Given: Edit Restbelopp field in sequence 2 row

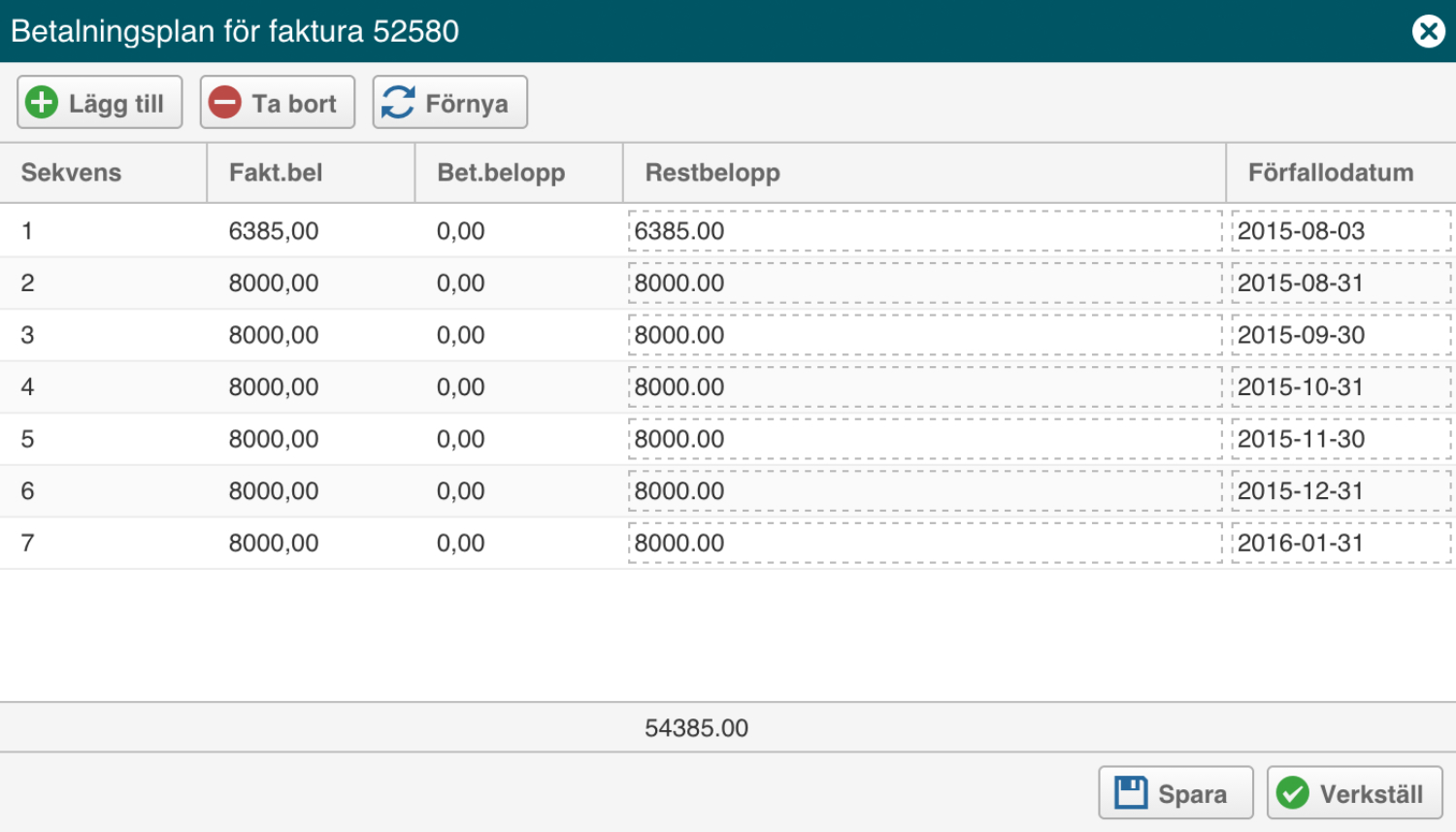Looking at the screenshot, I should tap(925, 283).
